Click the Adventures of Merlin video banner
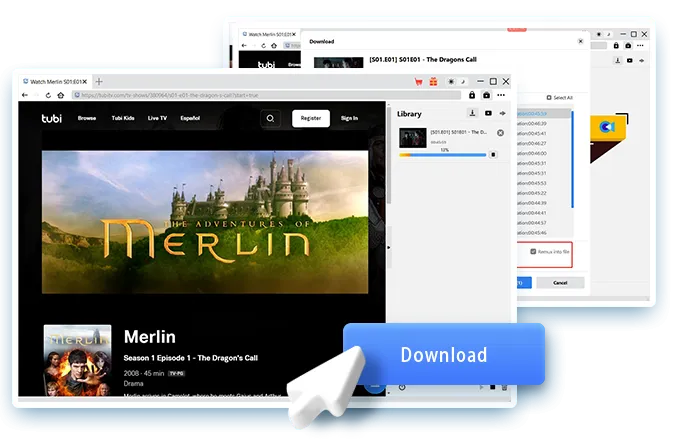 coord(205,222)
